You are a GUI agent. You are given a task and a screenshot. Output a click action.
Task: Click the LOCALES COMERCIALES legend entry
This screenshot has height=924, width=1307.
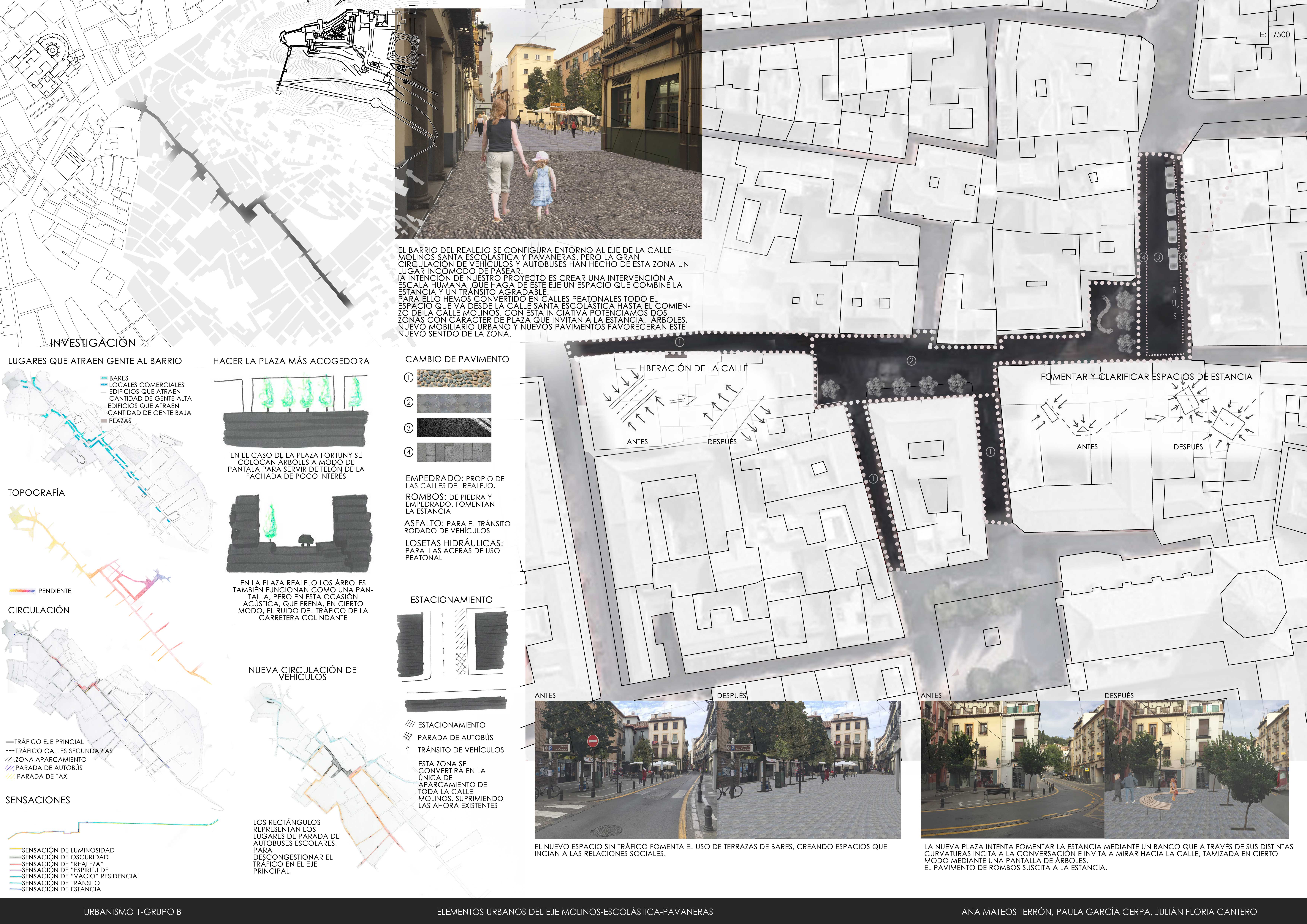pos(142,385)
